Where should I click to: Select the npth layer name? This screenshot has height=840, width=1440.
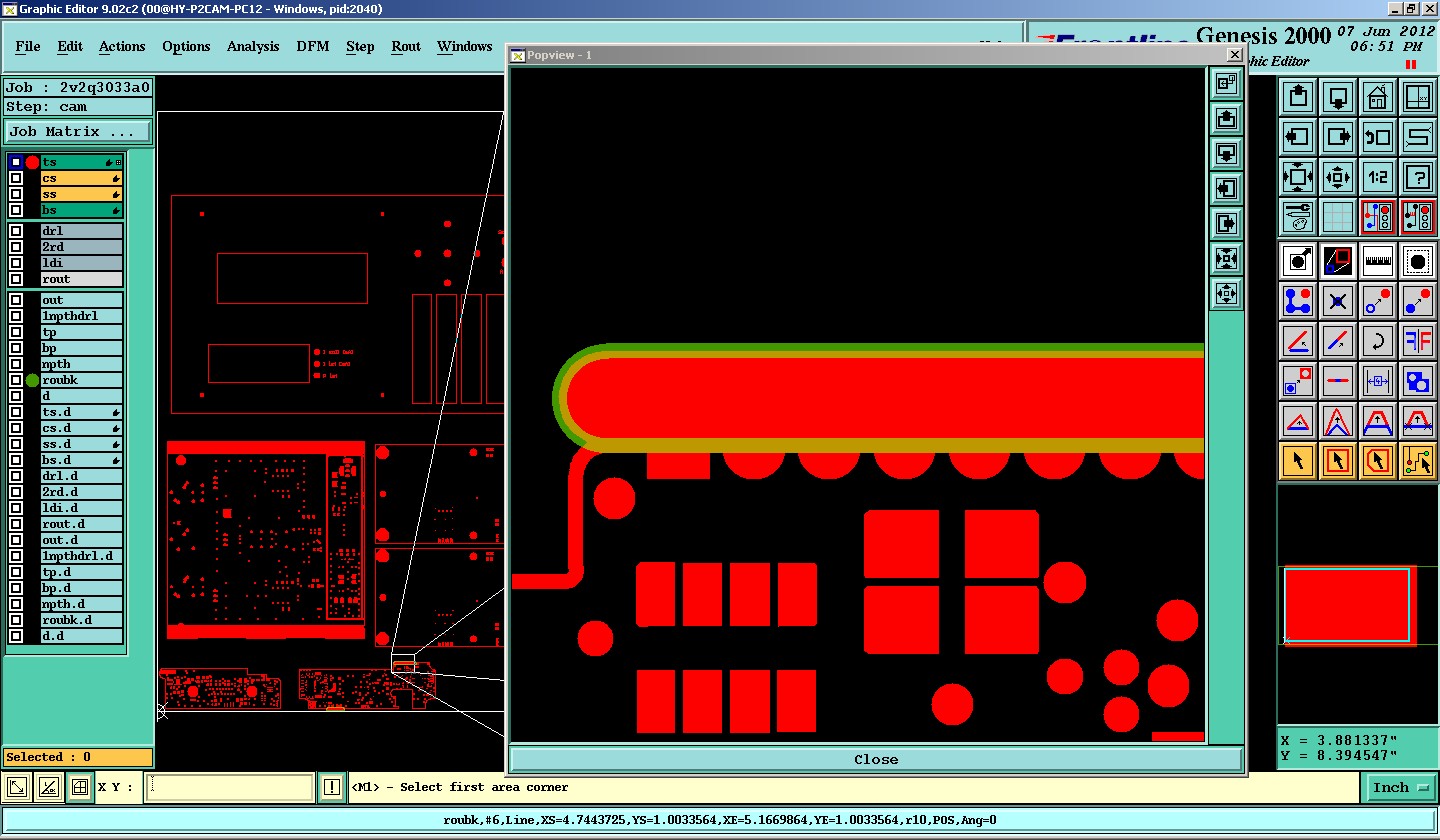coord(81,364)
